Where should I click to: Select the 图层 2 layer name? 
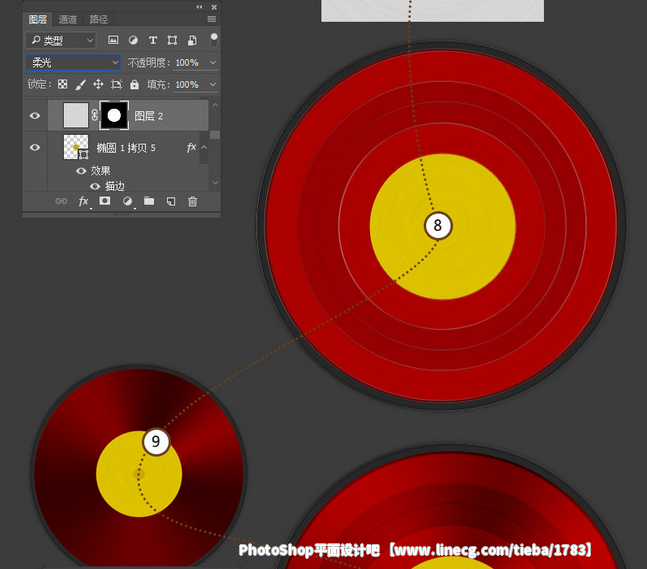[149, 116]
